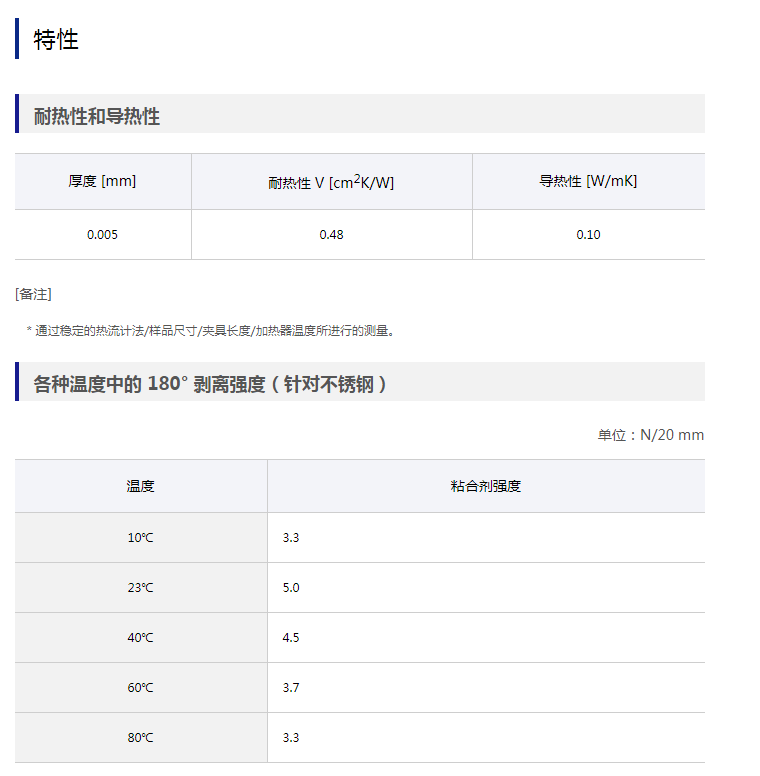Click the 0.10 thermal conductivity value

(588, 235)
